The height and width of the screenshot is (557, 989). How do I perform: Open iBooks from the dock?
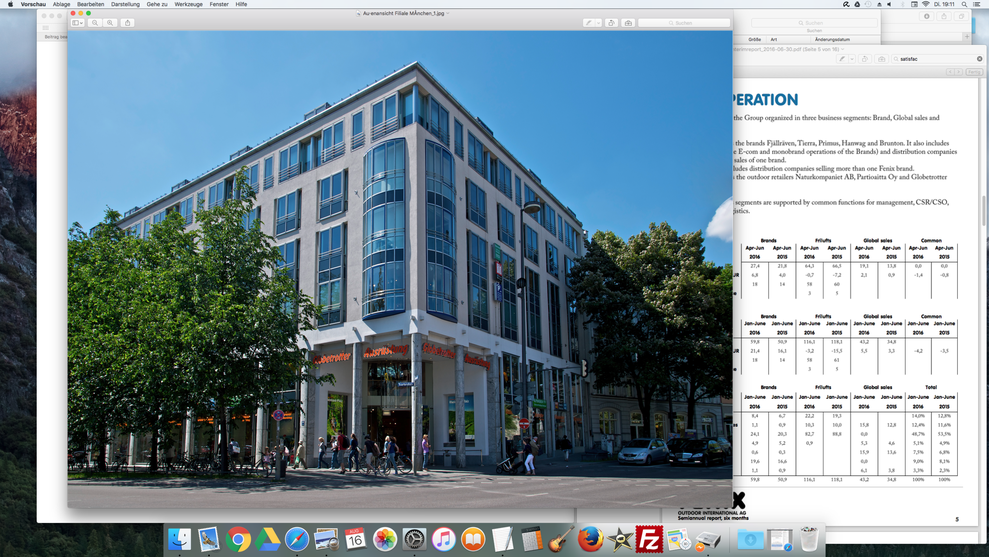click(x=473, y=539)
